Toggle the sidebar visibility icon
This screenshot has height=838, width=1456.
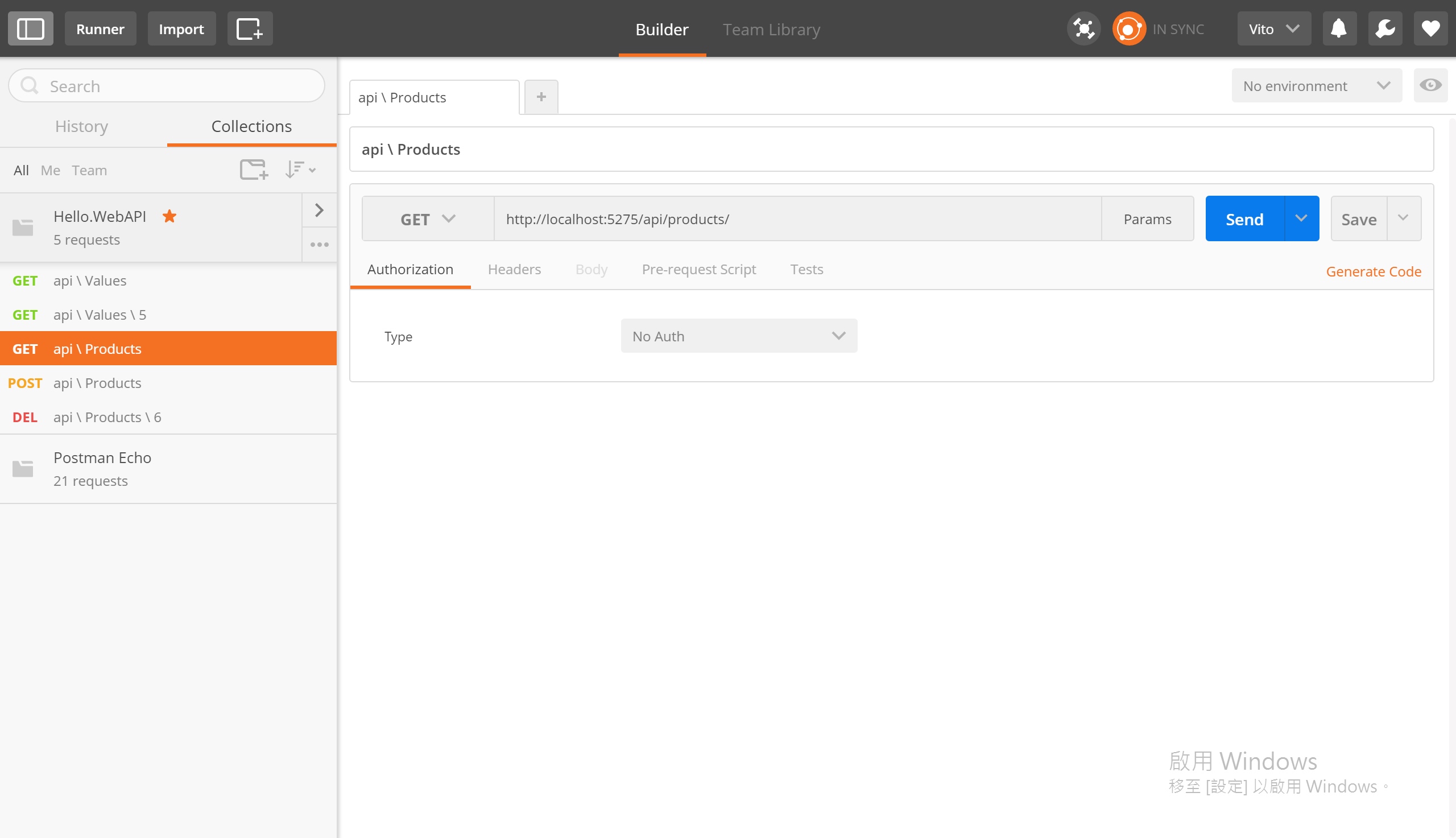click(x=31, y=29)
